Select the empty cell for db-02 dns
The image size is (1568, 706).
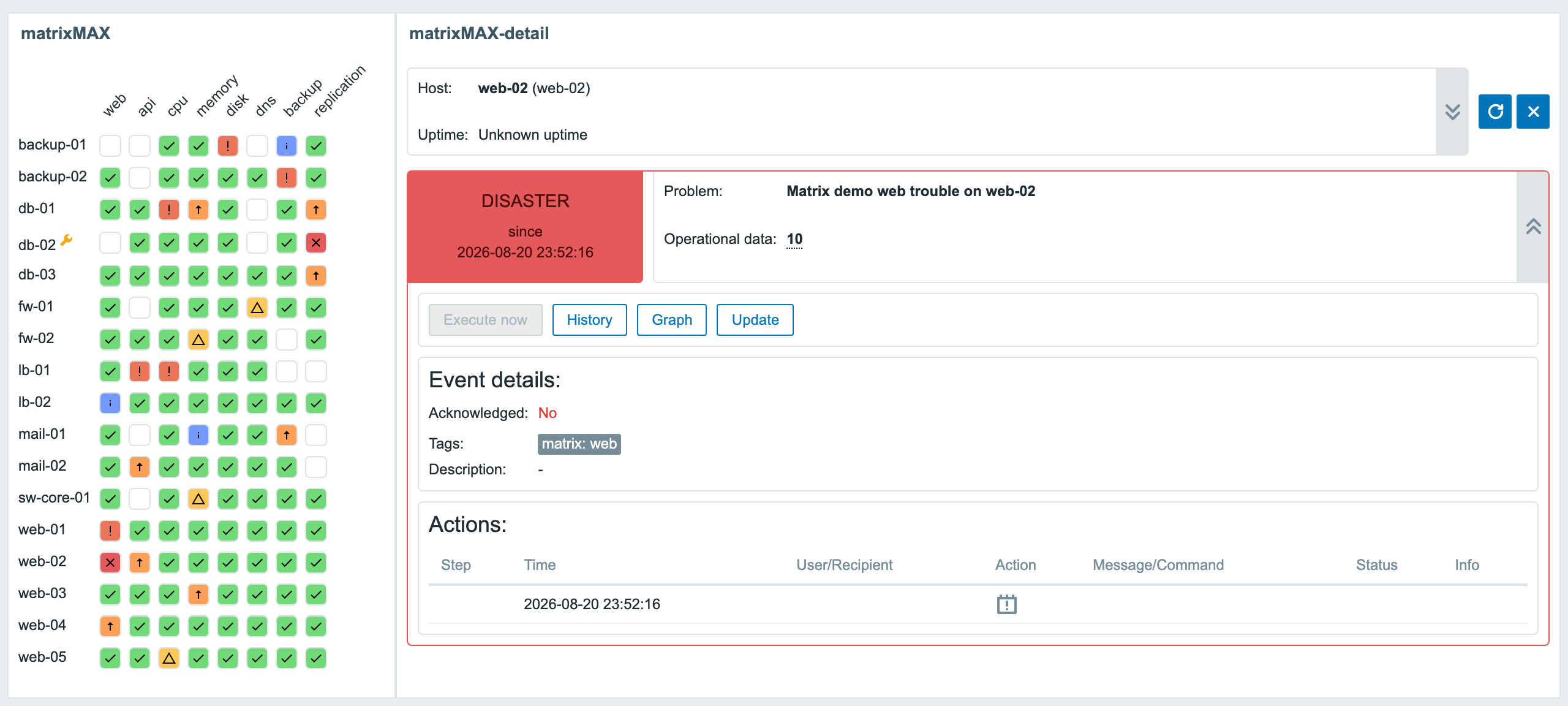click(257, 243)
